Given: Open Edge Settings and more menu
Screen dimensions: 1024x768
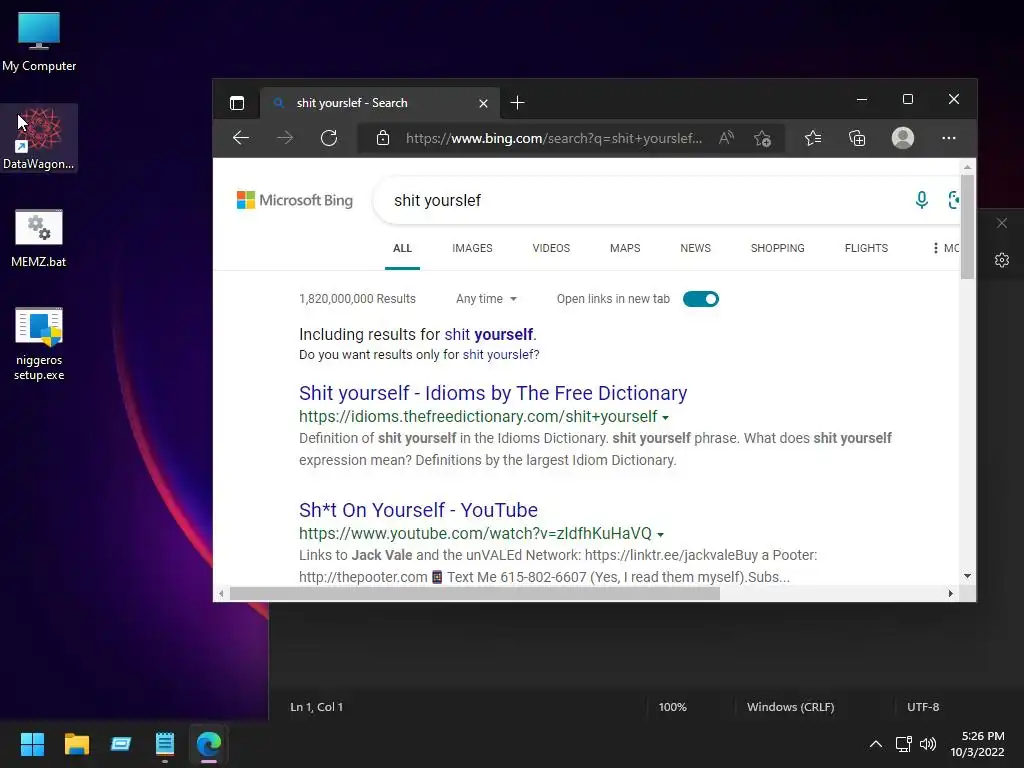Looking at the screenshot, I should pyautogui.click(x=949, y=138).
